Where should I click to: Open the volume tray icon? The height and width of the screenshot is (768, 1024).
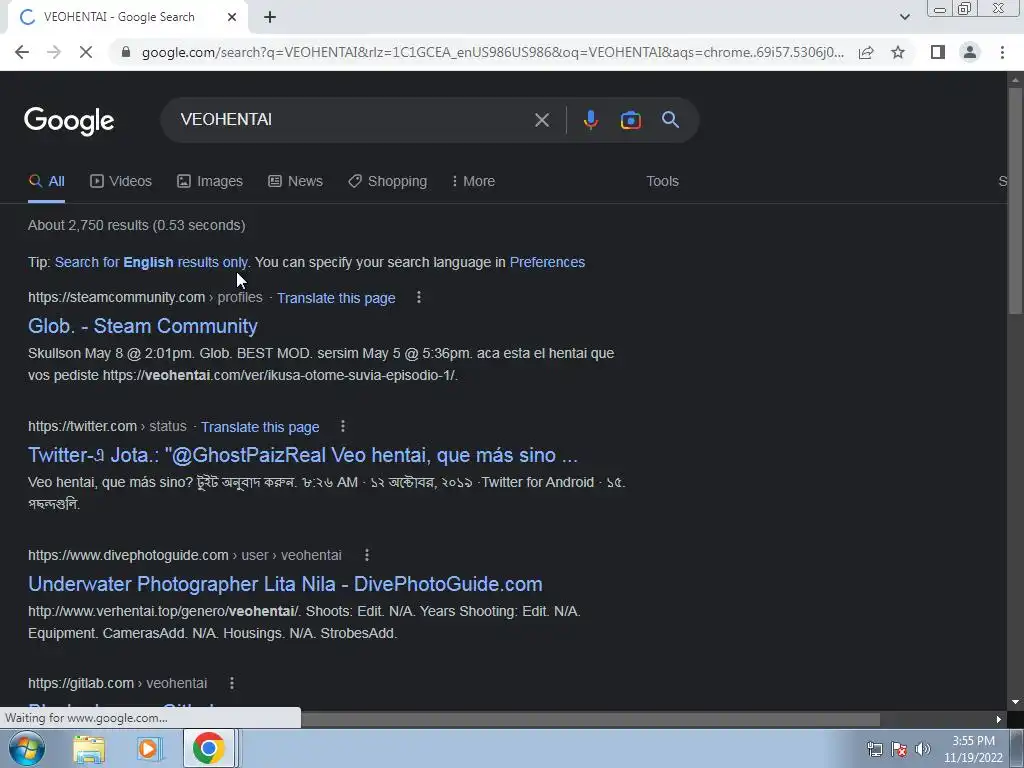[923, 749]
